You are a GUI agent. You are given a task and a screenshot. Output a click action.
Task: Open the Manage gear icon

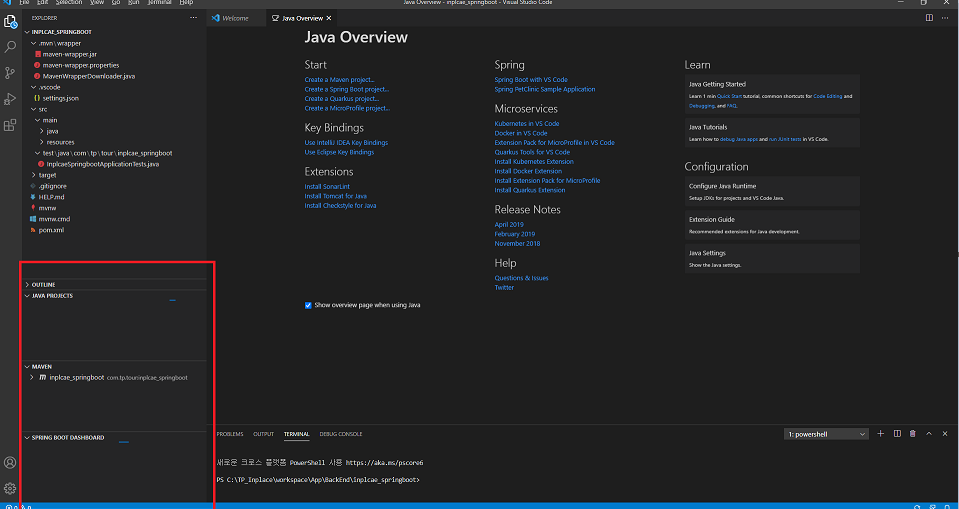(10, 488)
